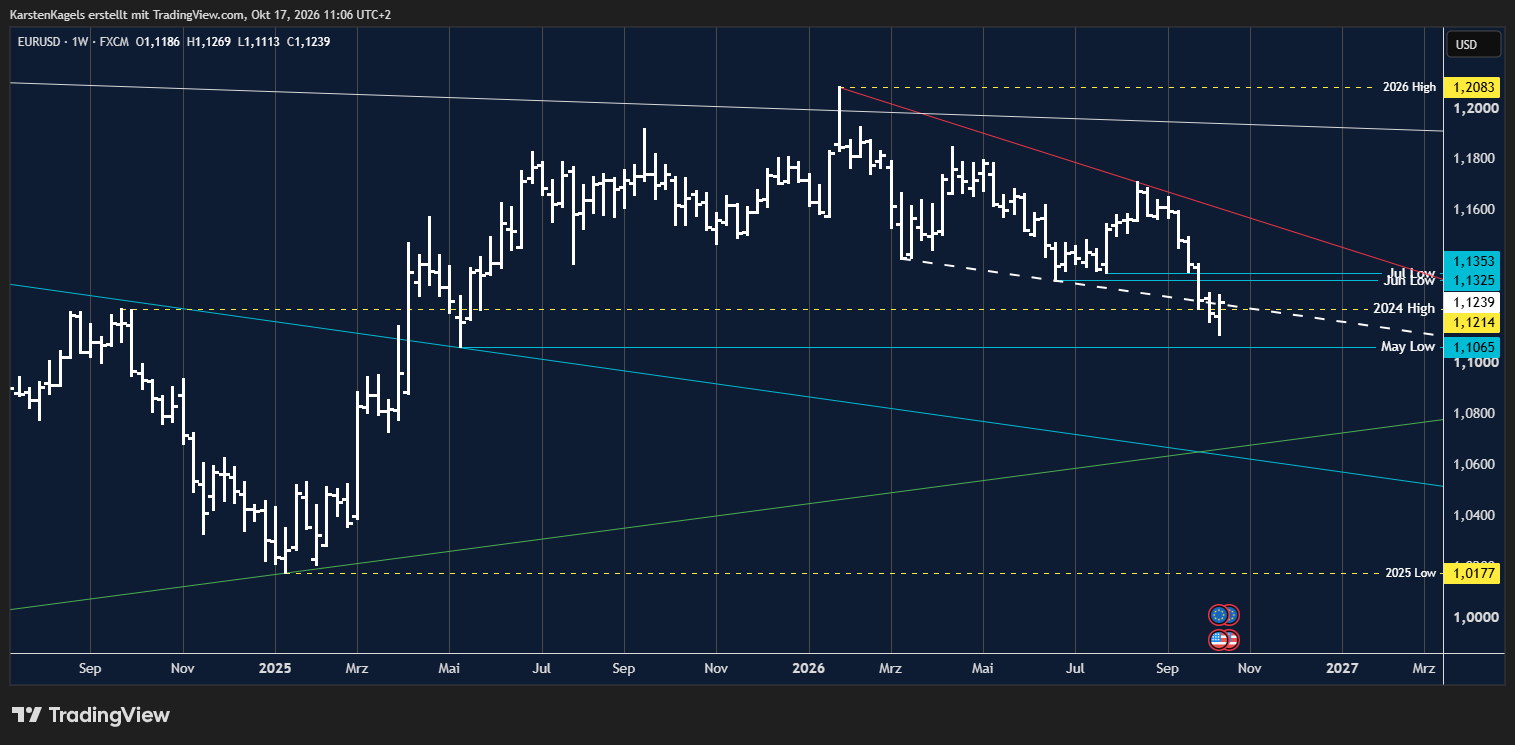Click the 1,0000 value on the price axis
The height and width of the screenshot is (745, 1515).
tap(1475, 618)
